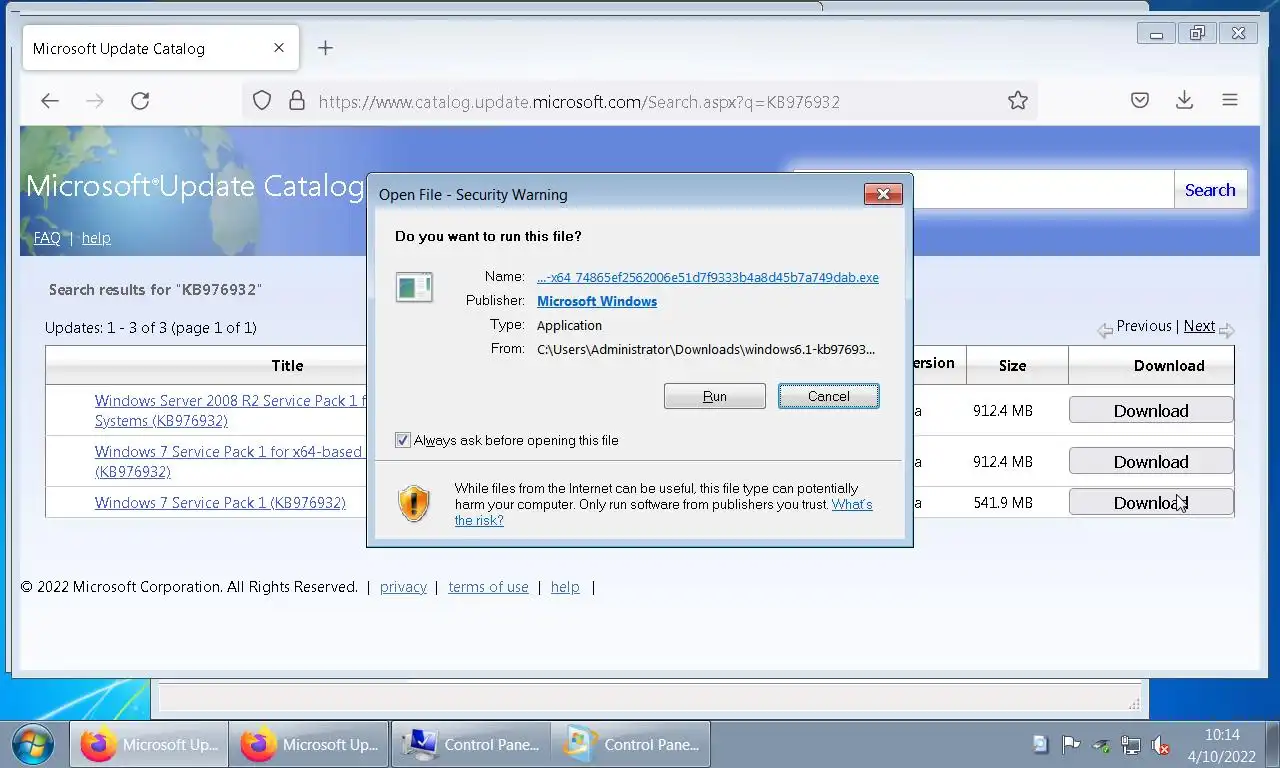Uncheck Always ask before opening this file

tap(403, 440)
